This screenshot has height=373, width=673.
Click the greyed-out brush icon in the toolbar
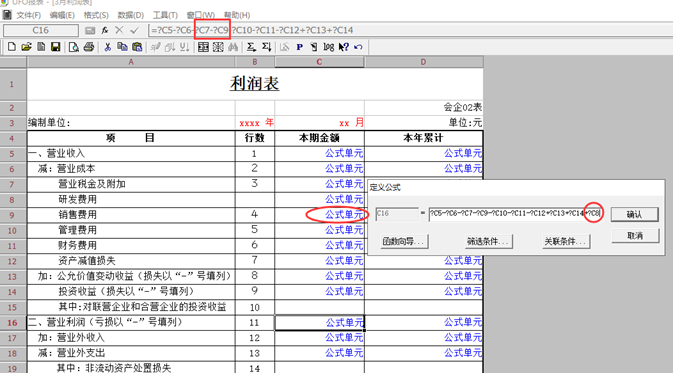[155, 47]
